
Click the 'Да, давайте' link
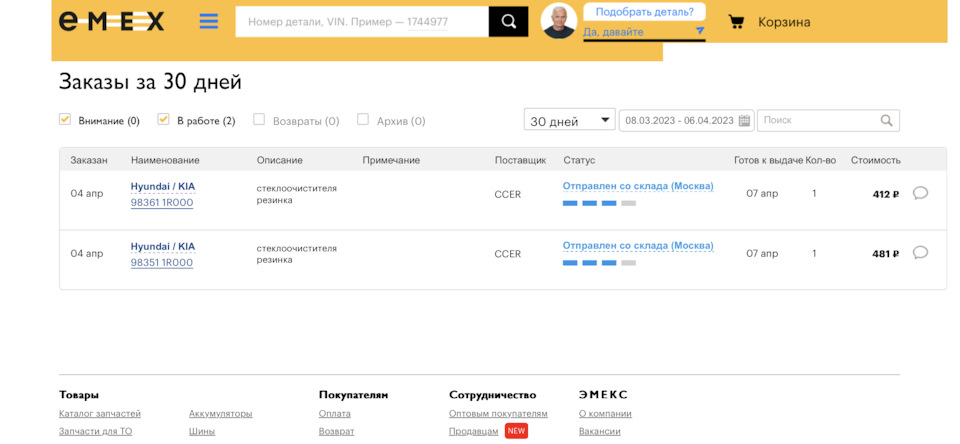tap(613, 32)
